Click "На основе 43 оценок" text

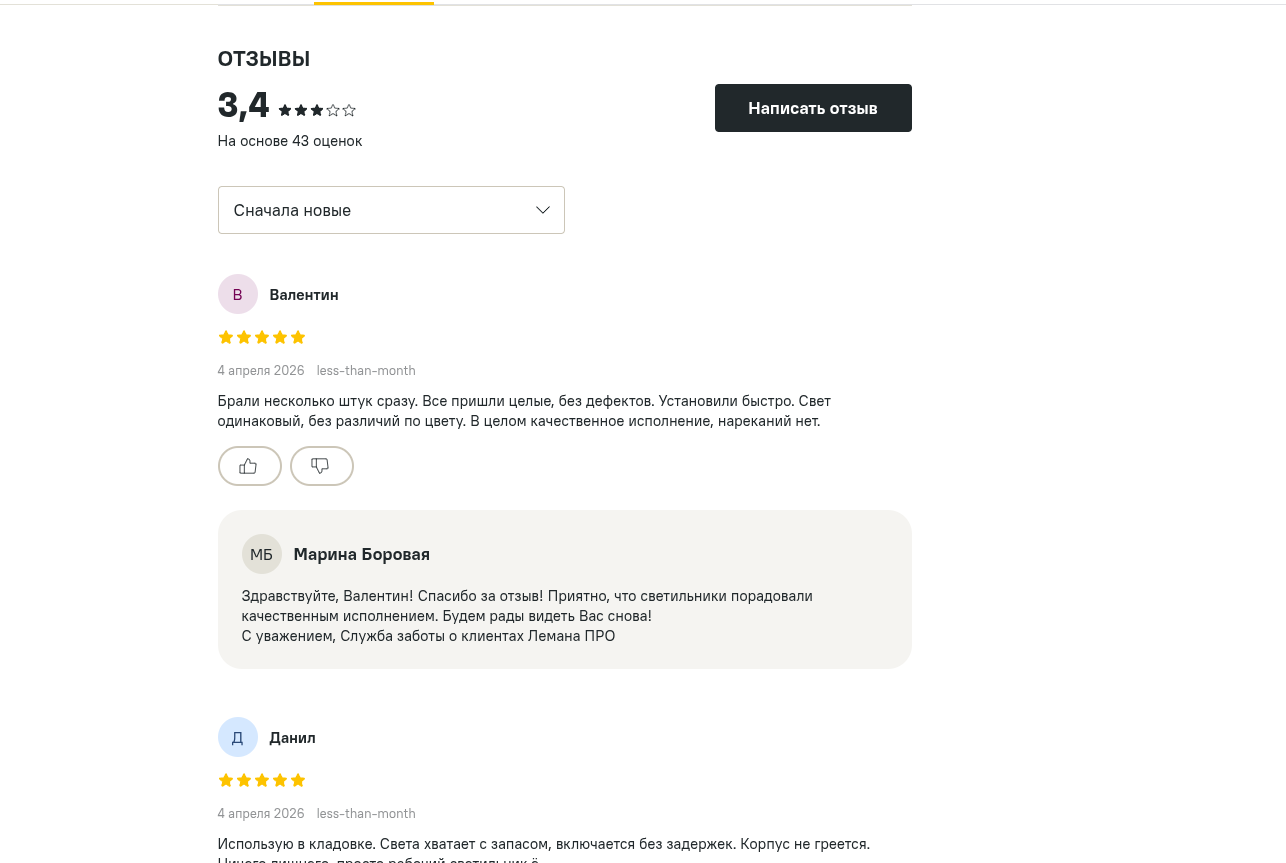[x=290, y=141]
